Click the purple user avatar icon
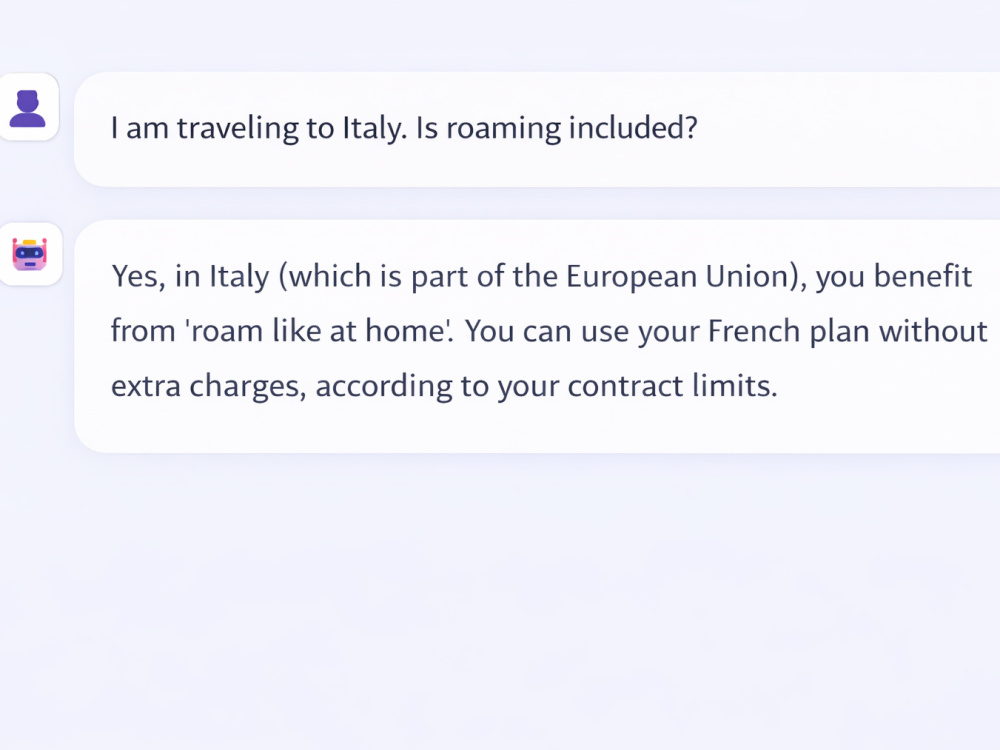 (x=27, y=108)
